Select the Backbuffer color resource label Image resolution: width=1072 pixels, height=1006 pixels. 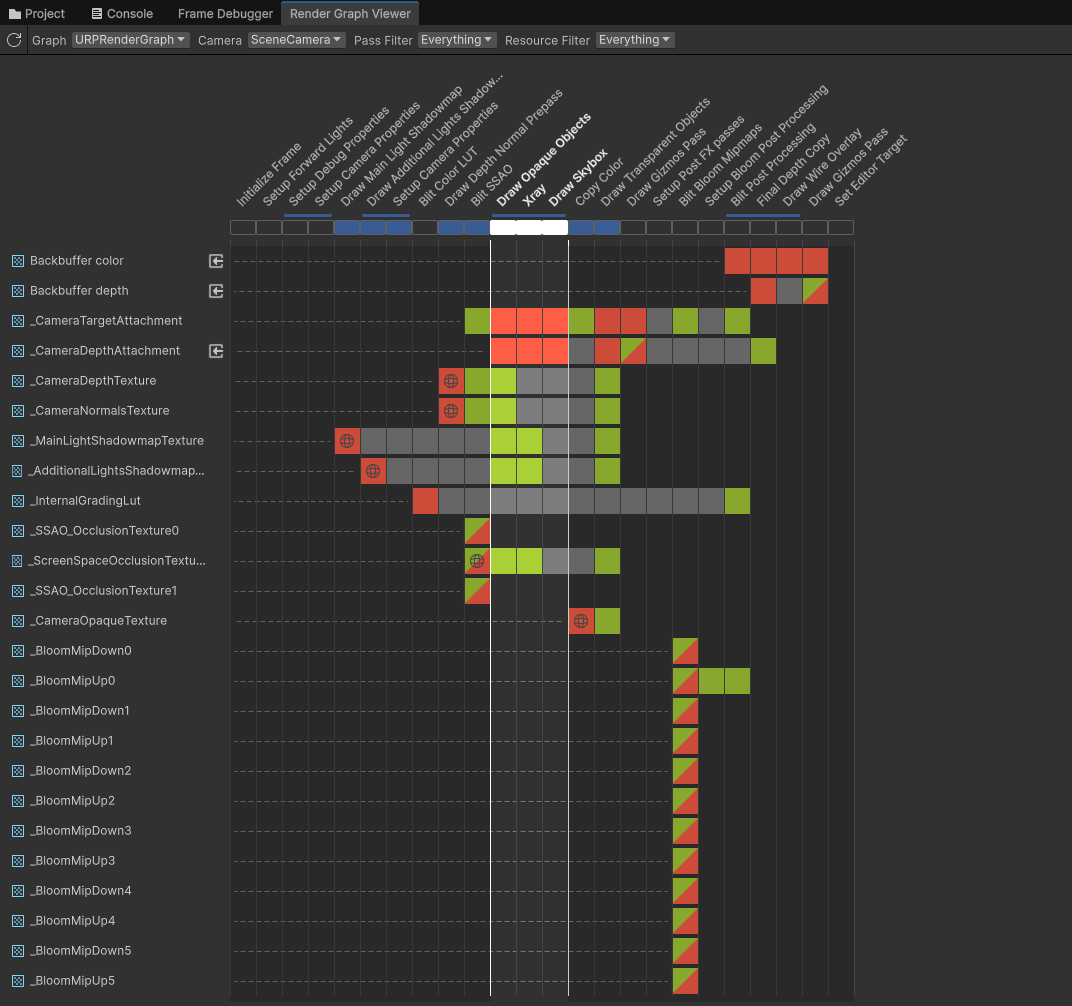tap(77, 261)
